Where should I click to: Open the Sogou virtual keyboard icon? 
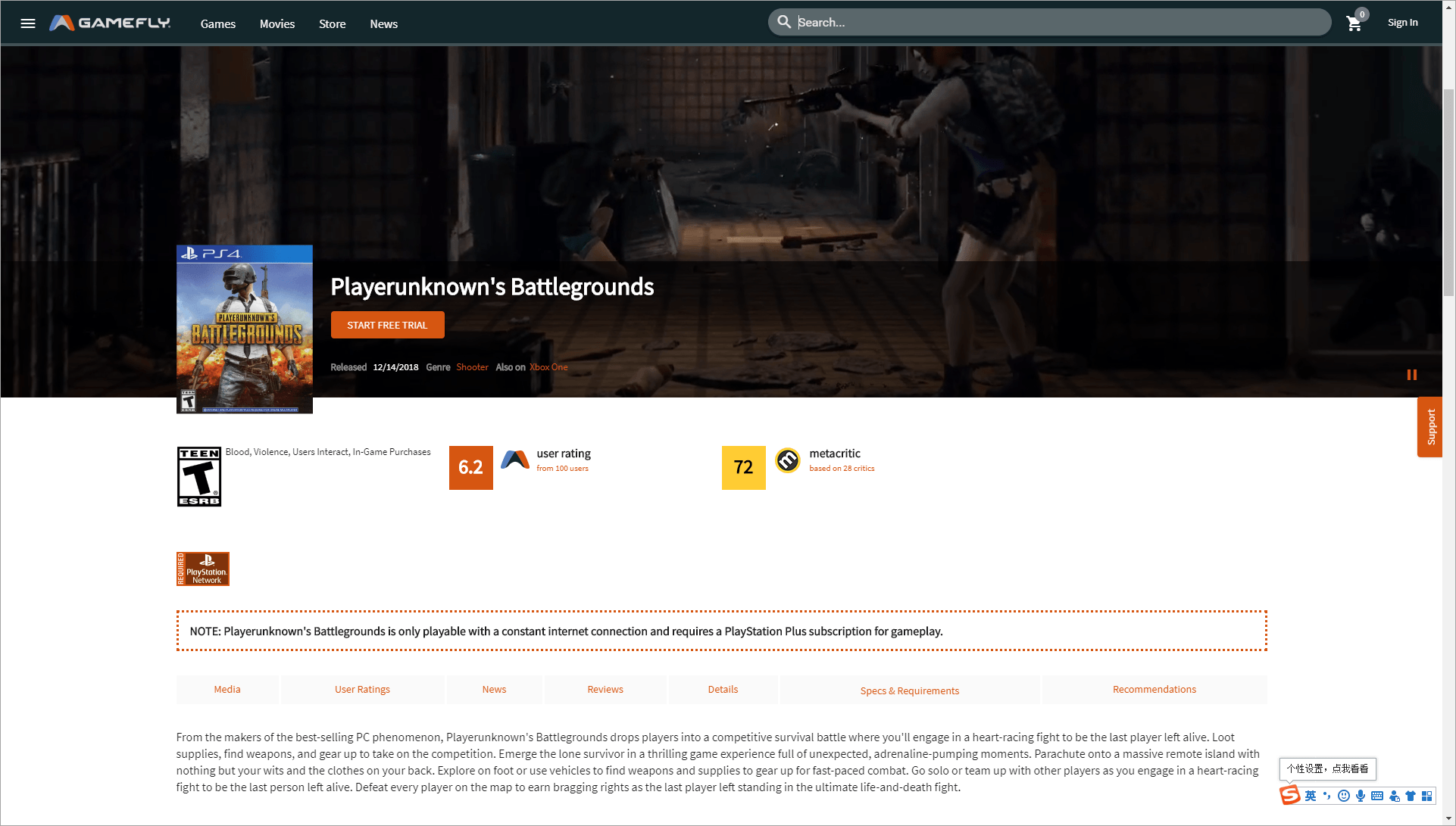pyautogui.click(x=1377, y=796)
